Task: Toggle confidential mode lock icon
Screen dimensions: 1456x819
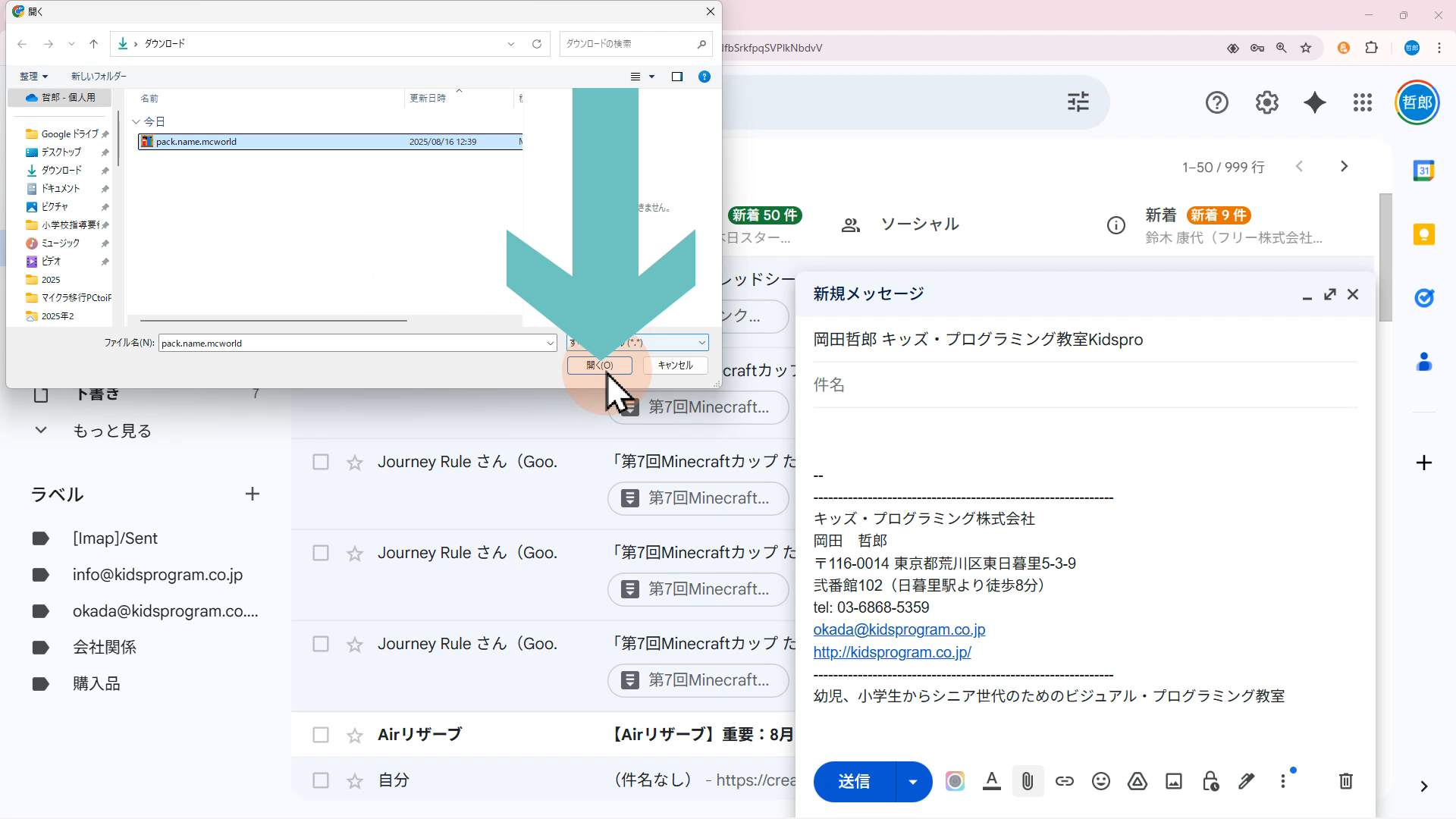Action: point(1210,781)
